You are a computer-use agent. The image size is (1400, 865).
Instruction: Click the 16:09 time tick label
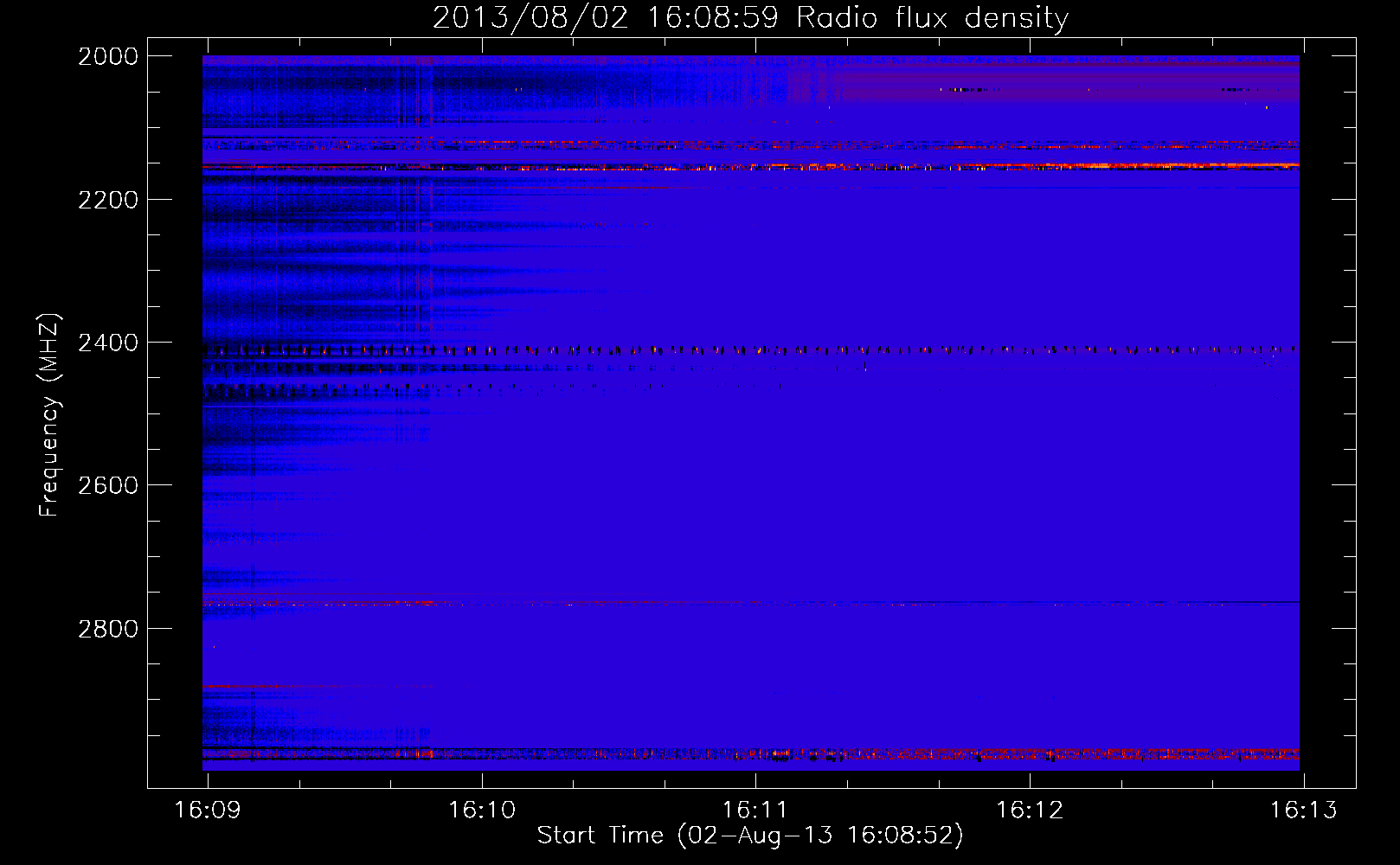pyautogui.click(x=208, y=811)
